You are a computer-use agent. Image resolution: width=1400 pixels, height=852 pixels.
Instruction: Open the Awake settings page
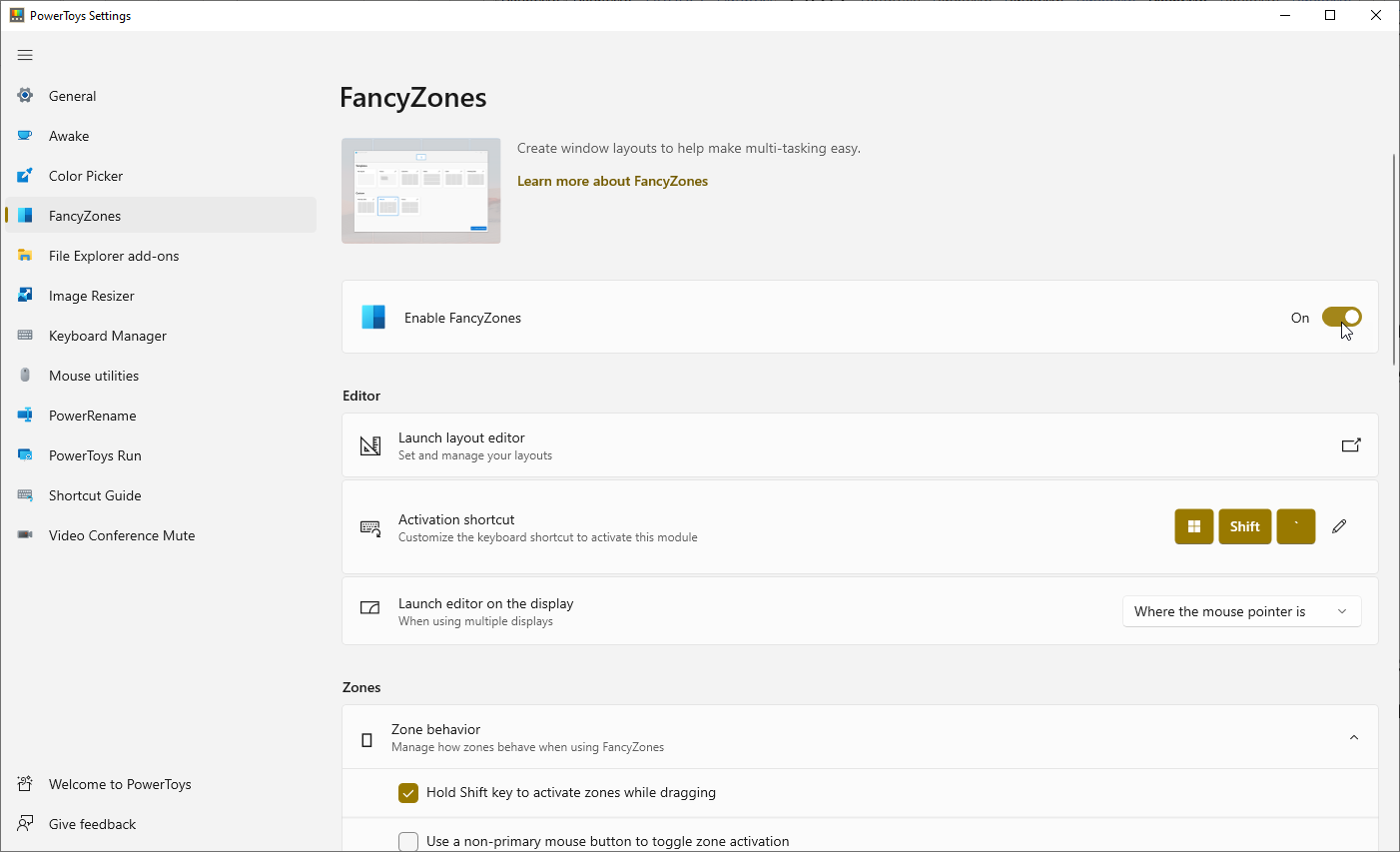click(161, 136)
